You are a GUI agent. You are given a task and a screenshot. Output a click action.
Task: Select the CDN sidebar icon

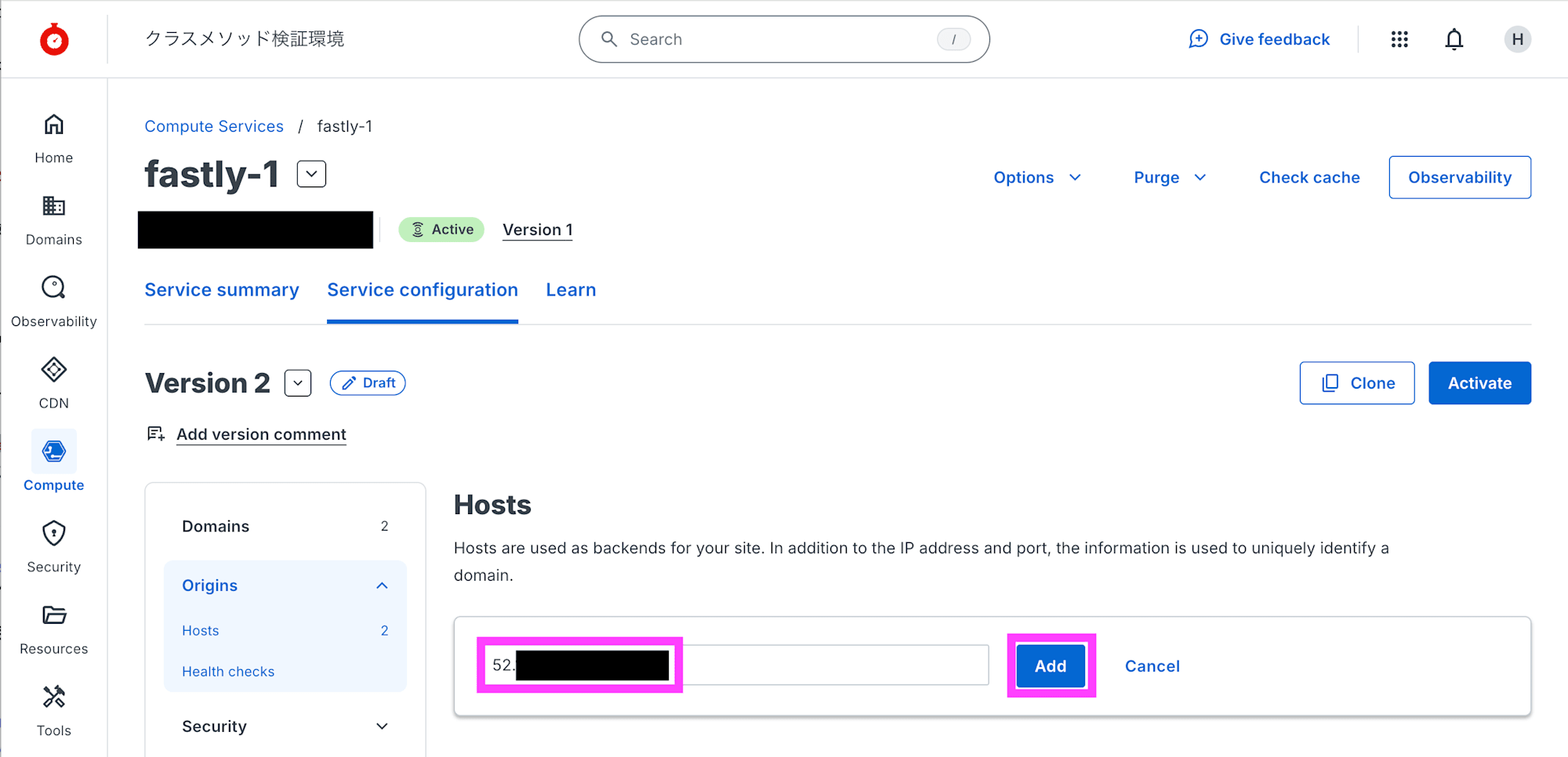53,369
